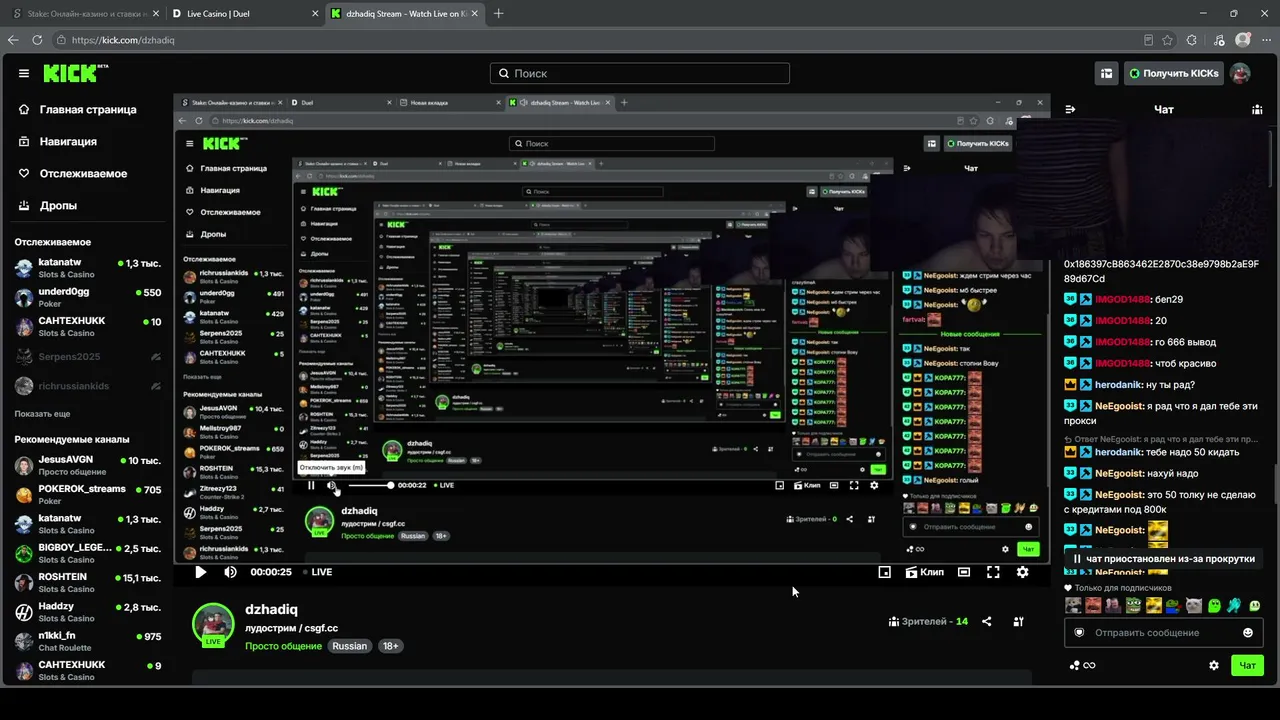Click the browser reload button
Viewport: 1280px width, 720px height.
coord(38,40)
